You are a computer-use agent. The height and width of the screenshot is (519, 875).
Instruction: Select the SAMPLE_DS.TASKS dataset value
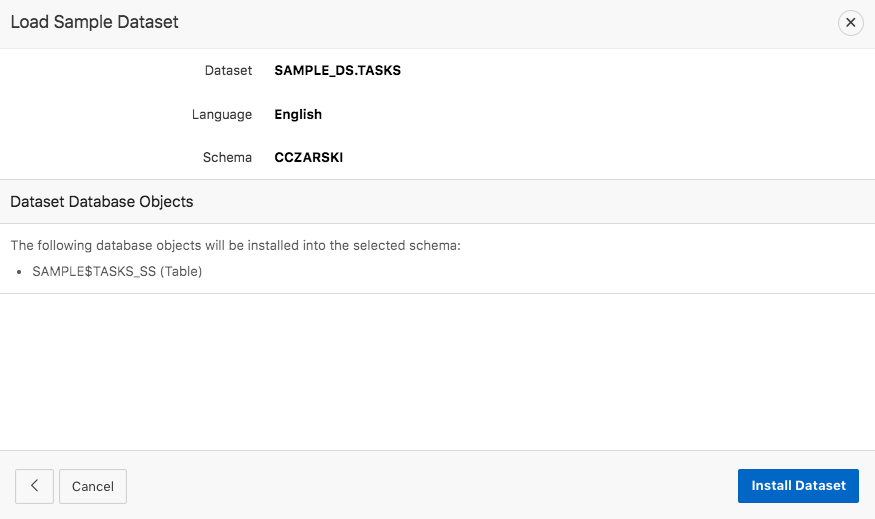click(x=337, y=71)
